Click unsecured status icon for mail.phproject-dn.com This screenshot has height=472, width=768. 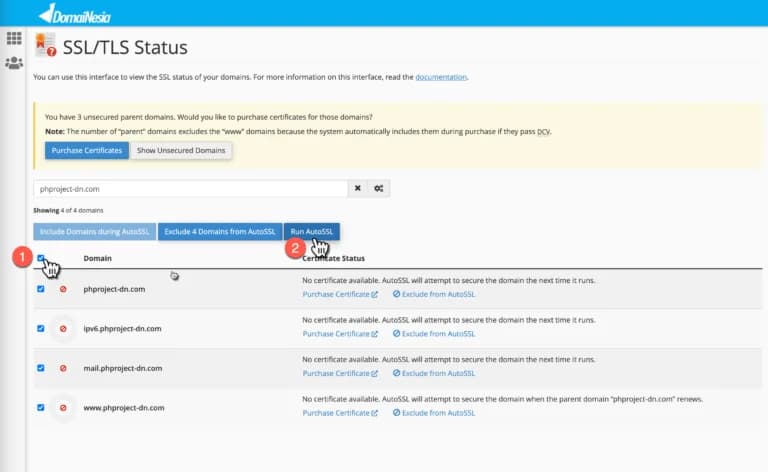click(x=63, y=367)
